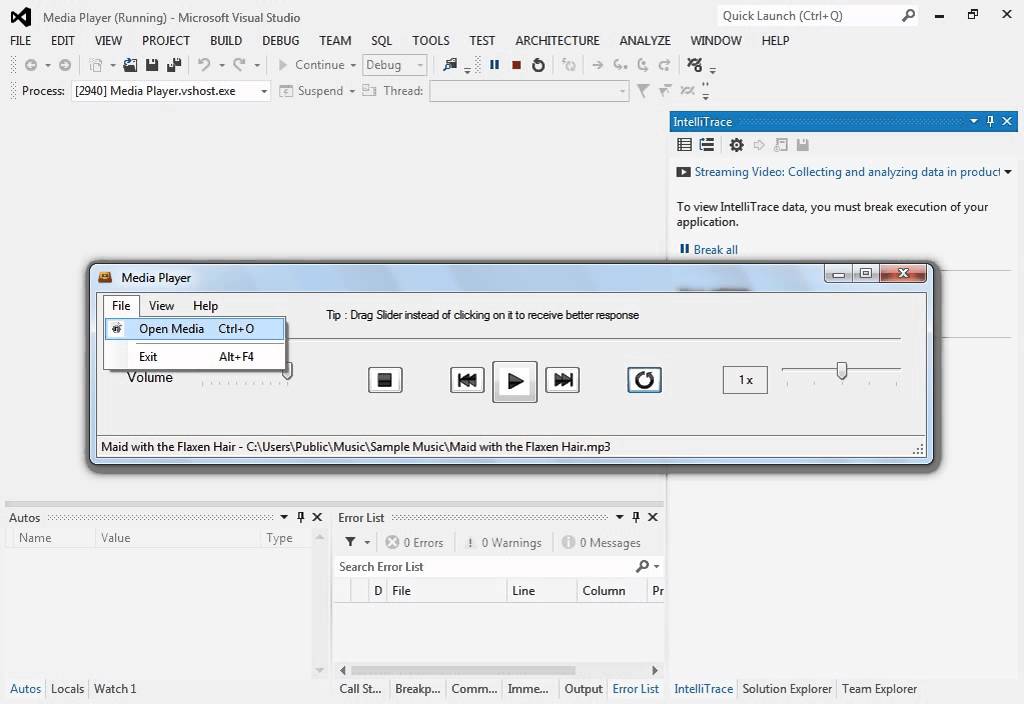Click the streaming video play icon in IntelliTrace
The width and height of the screenshot is (1024, 704).
(x=683, y=172)
